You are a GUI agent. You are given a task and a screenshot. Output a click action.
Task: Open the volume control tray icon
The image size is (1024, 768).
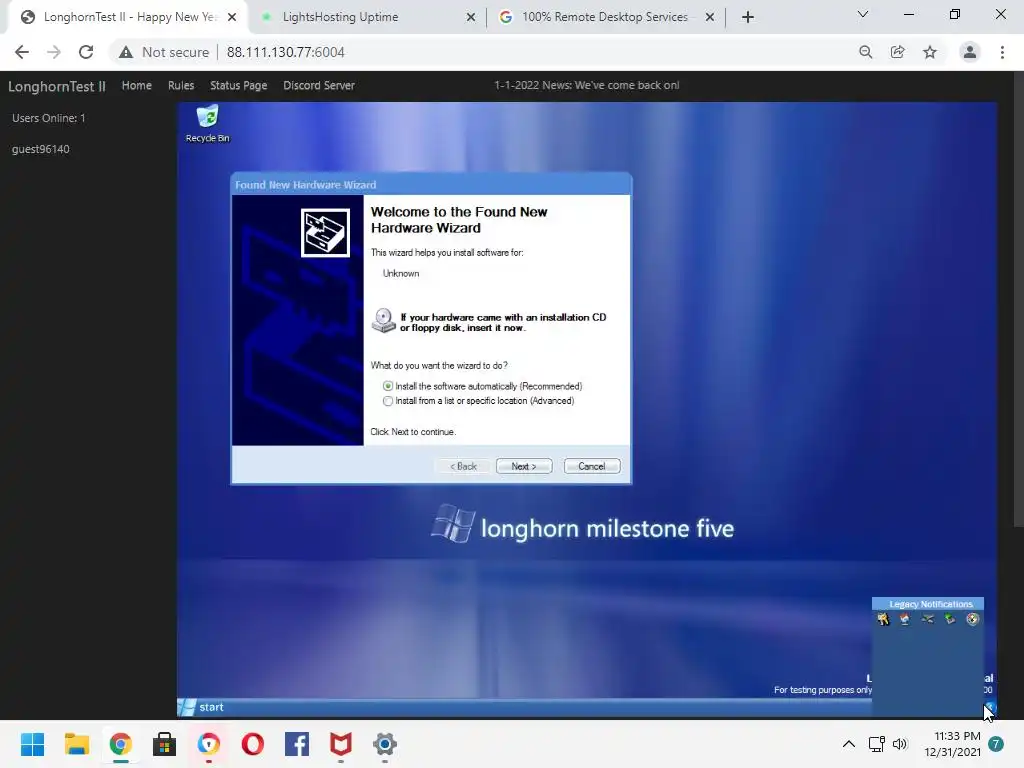[901, 744]
